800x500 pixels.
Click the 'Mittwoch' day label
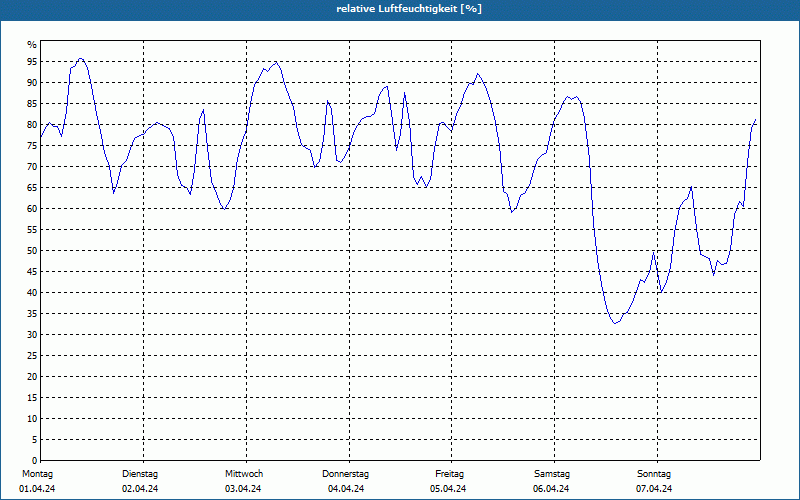click(244, 474)
